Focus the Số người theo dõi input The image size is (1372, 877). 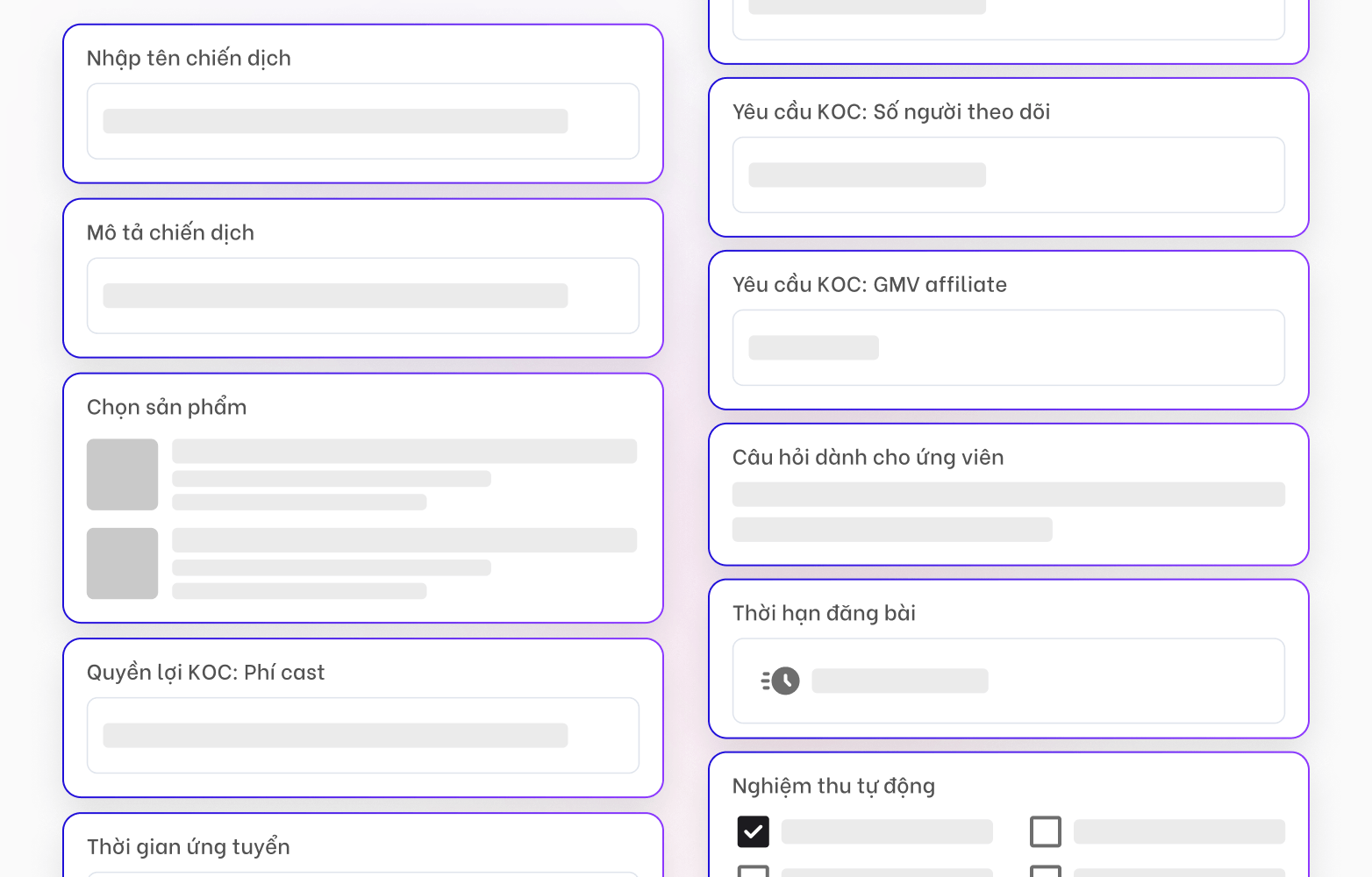(1008, 175)
